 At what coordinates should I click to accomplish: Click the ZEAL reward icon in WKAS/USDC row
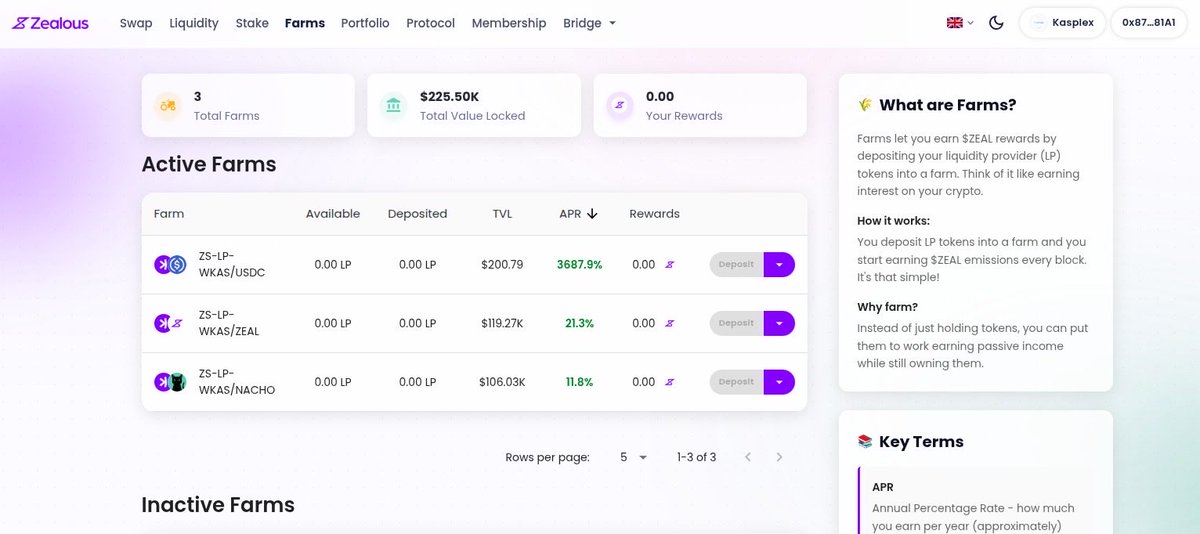669,265
